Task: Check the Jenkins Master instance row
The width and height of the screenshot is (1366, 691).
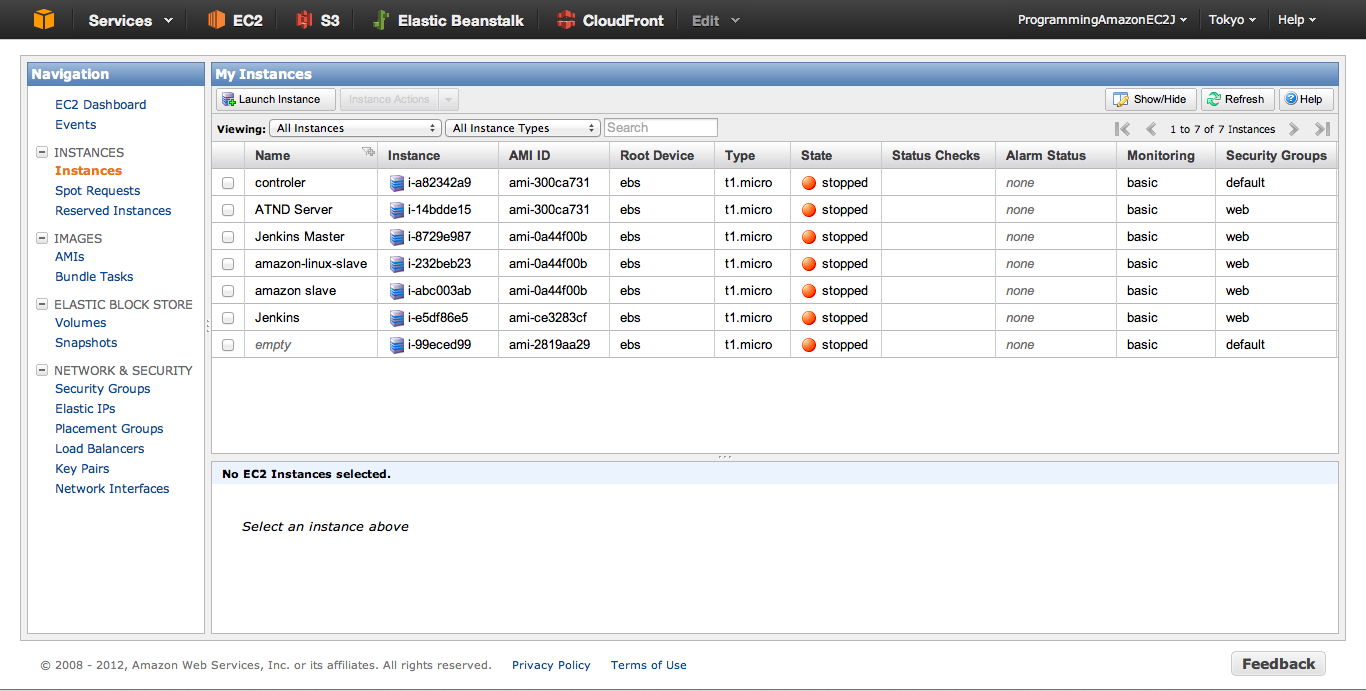Action: pos(228,237)
